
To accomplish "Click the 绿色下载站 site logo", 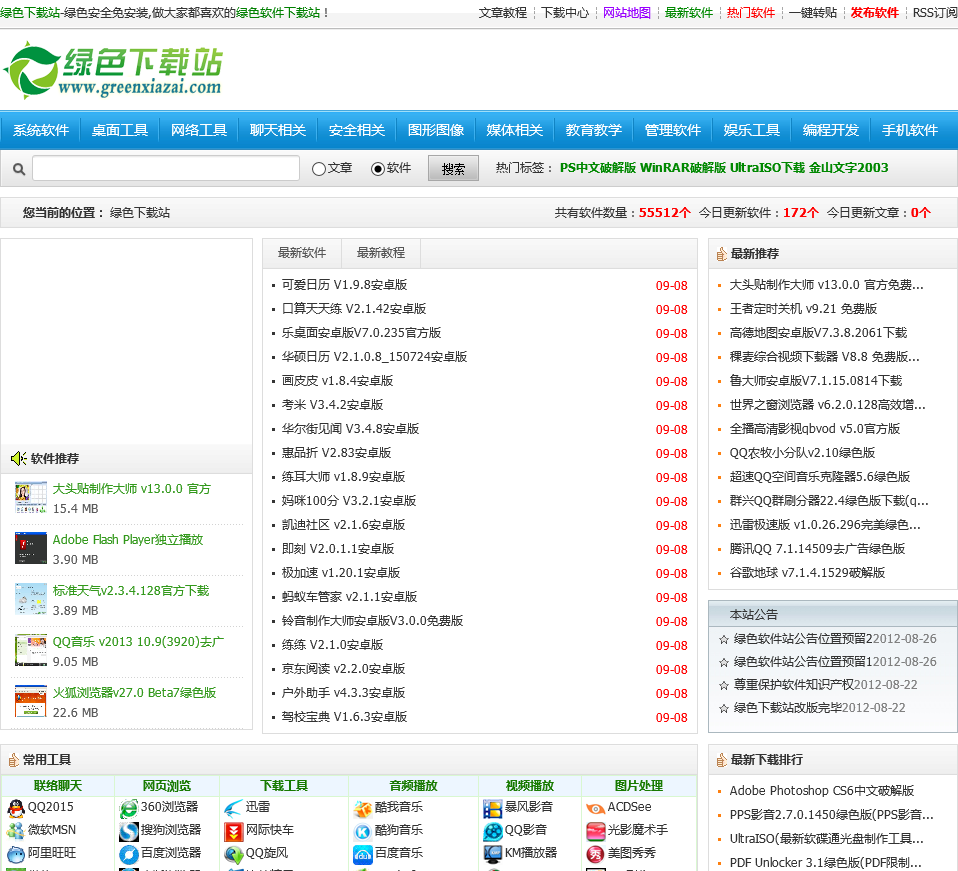I will point(112,70).
